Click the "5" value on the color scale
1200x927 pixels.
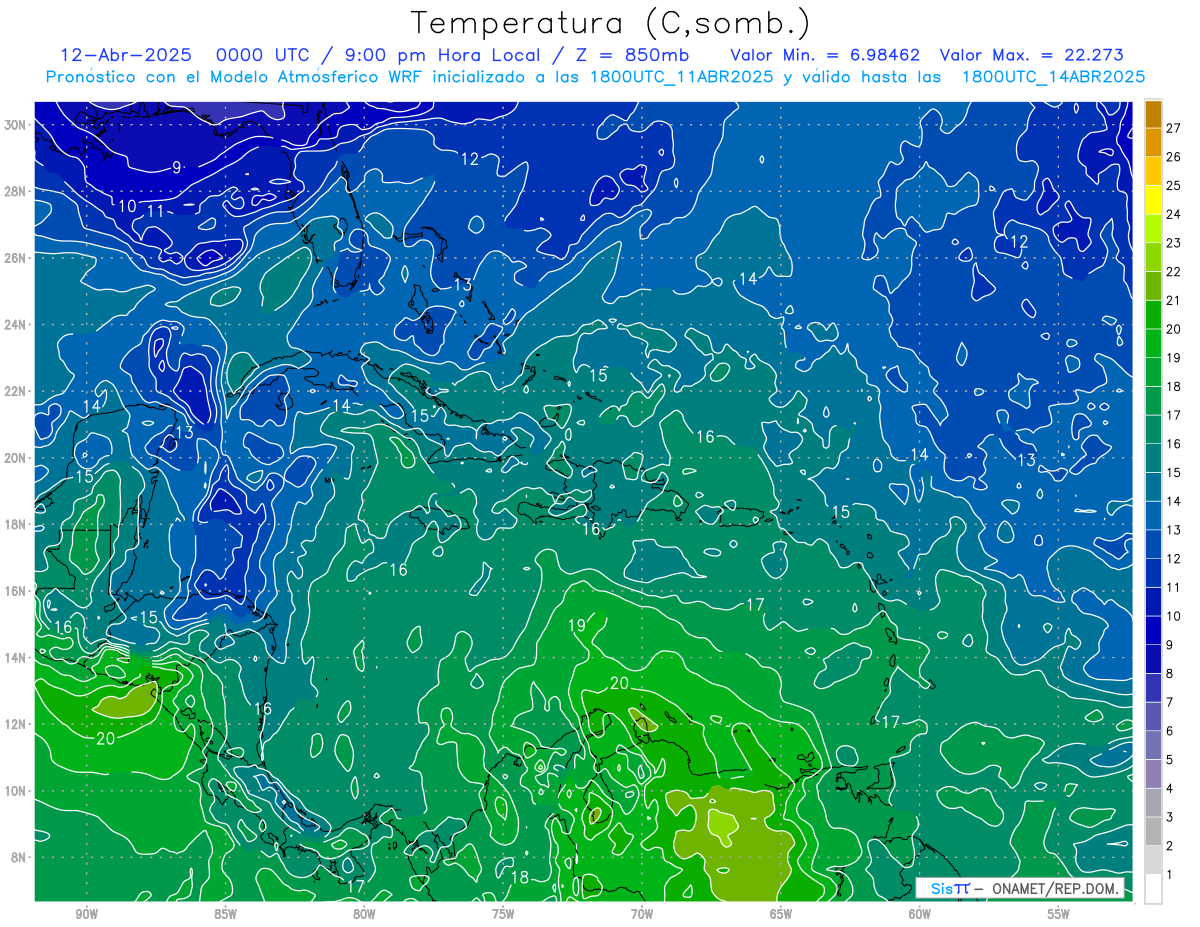point(1170,759)
